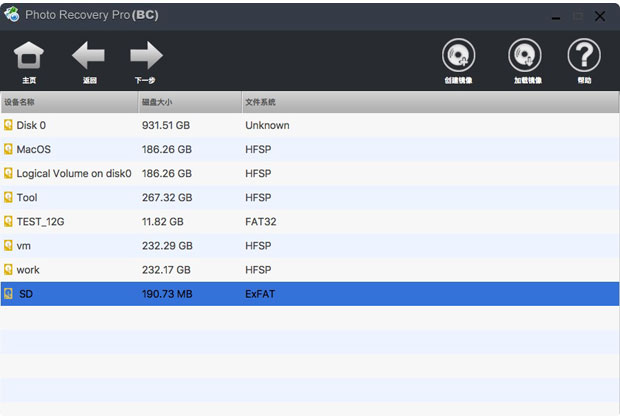This screenshot has width=620, height=420.
Task: Click the drive icon beside Tool
Action: (8, 197)
